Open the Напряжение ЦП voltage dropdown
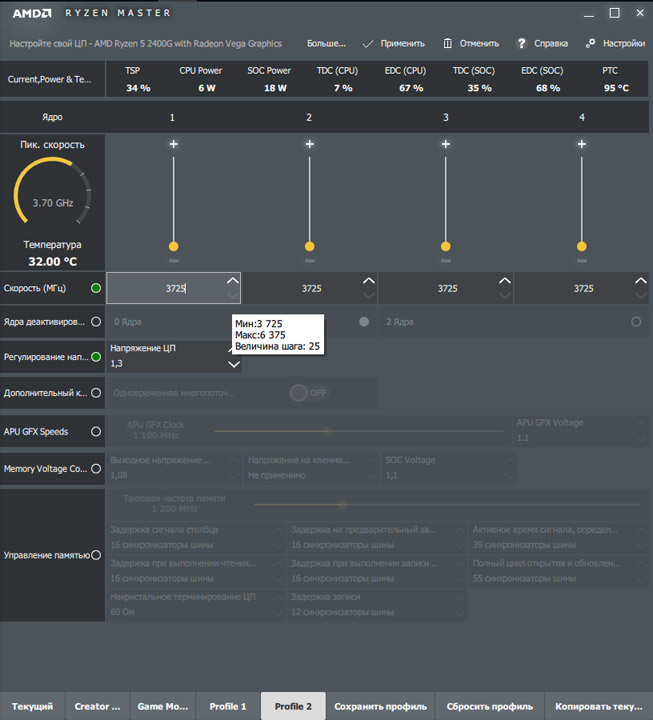This screenshot has height=720, width=653. 233,365
